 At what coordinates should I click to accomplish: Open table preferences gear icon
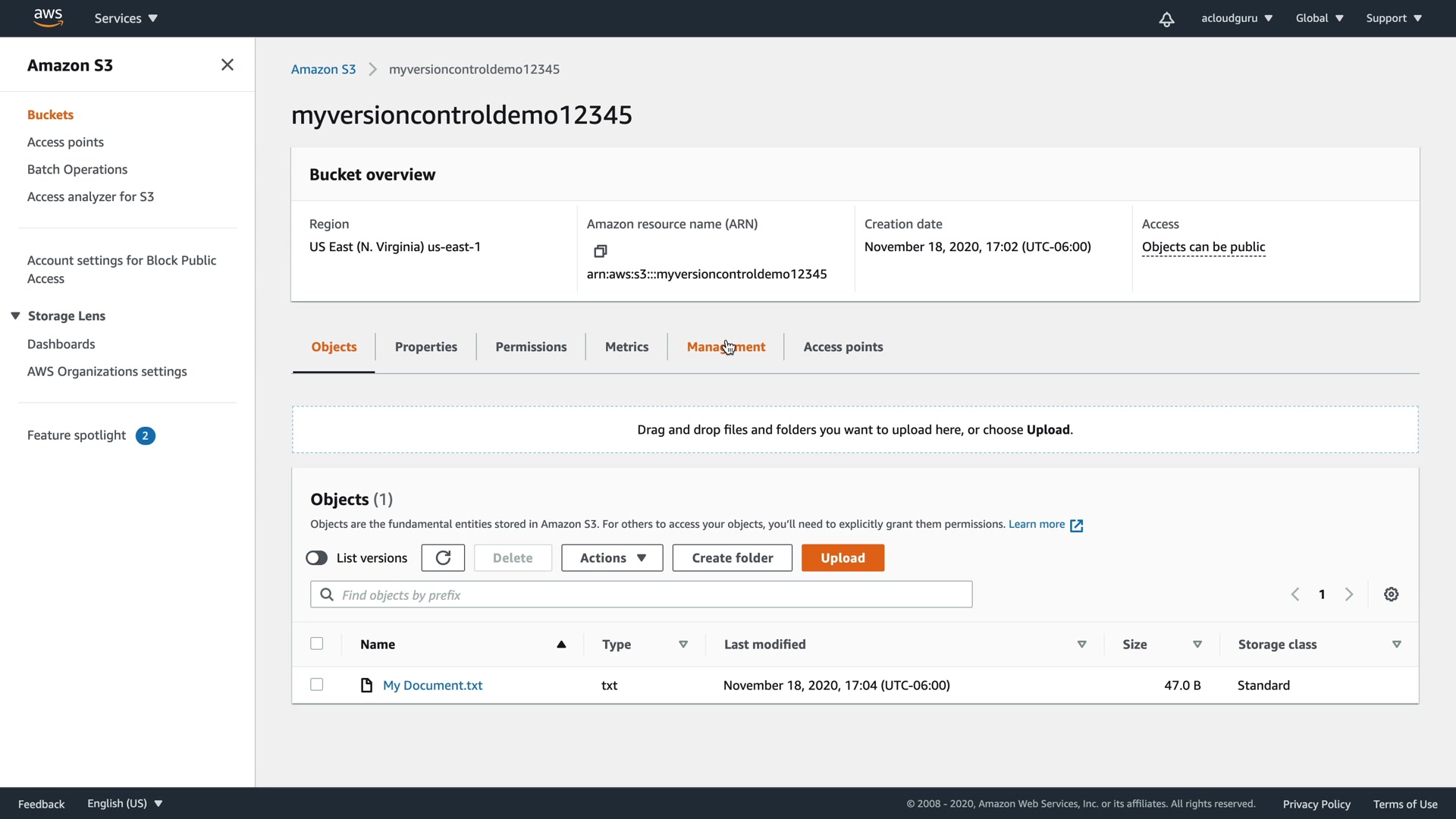pyautogui.click(x=1391, y=595)
